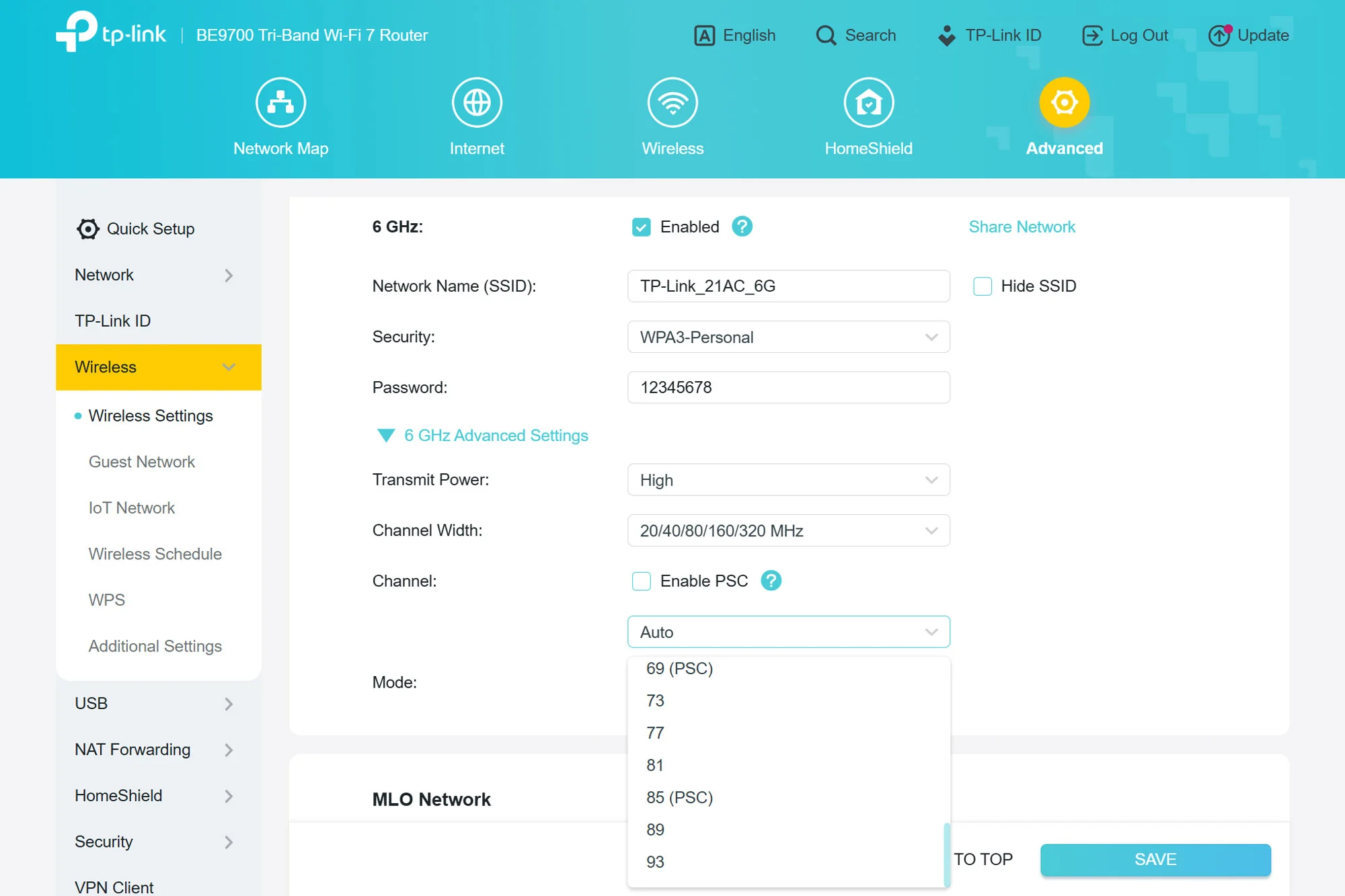
Task: Select the Advanced gear icon
Action: click(1065, 102)
